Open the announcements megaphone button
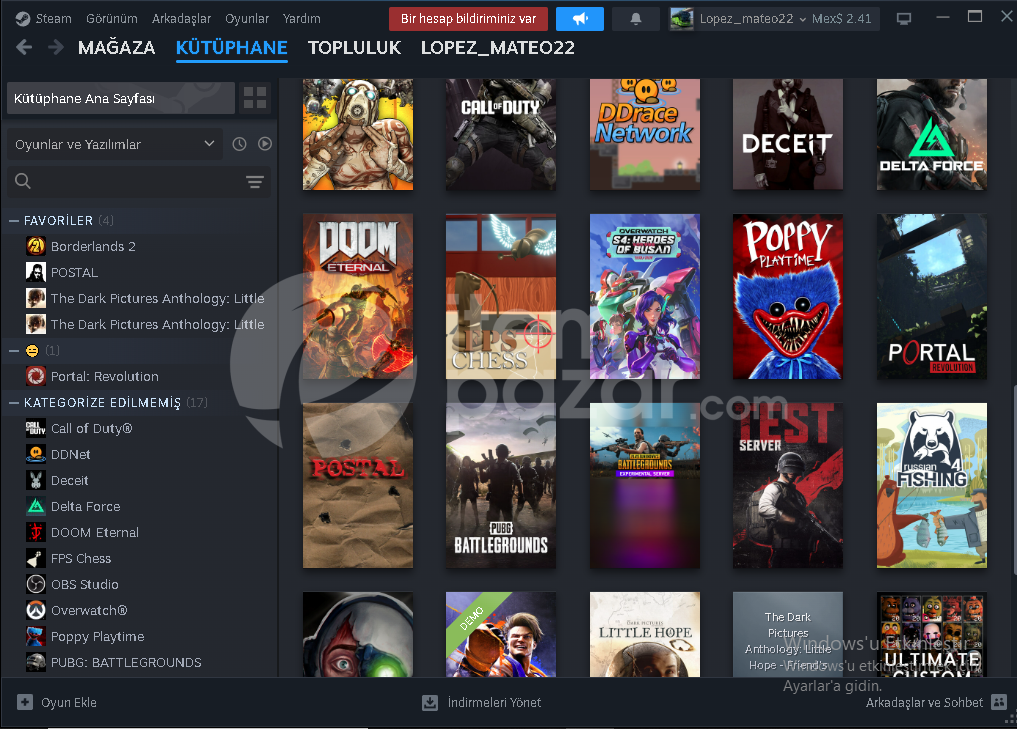The width and height of the screenshot is (1017, 729). pyautogui.click(x=580, y=19)
